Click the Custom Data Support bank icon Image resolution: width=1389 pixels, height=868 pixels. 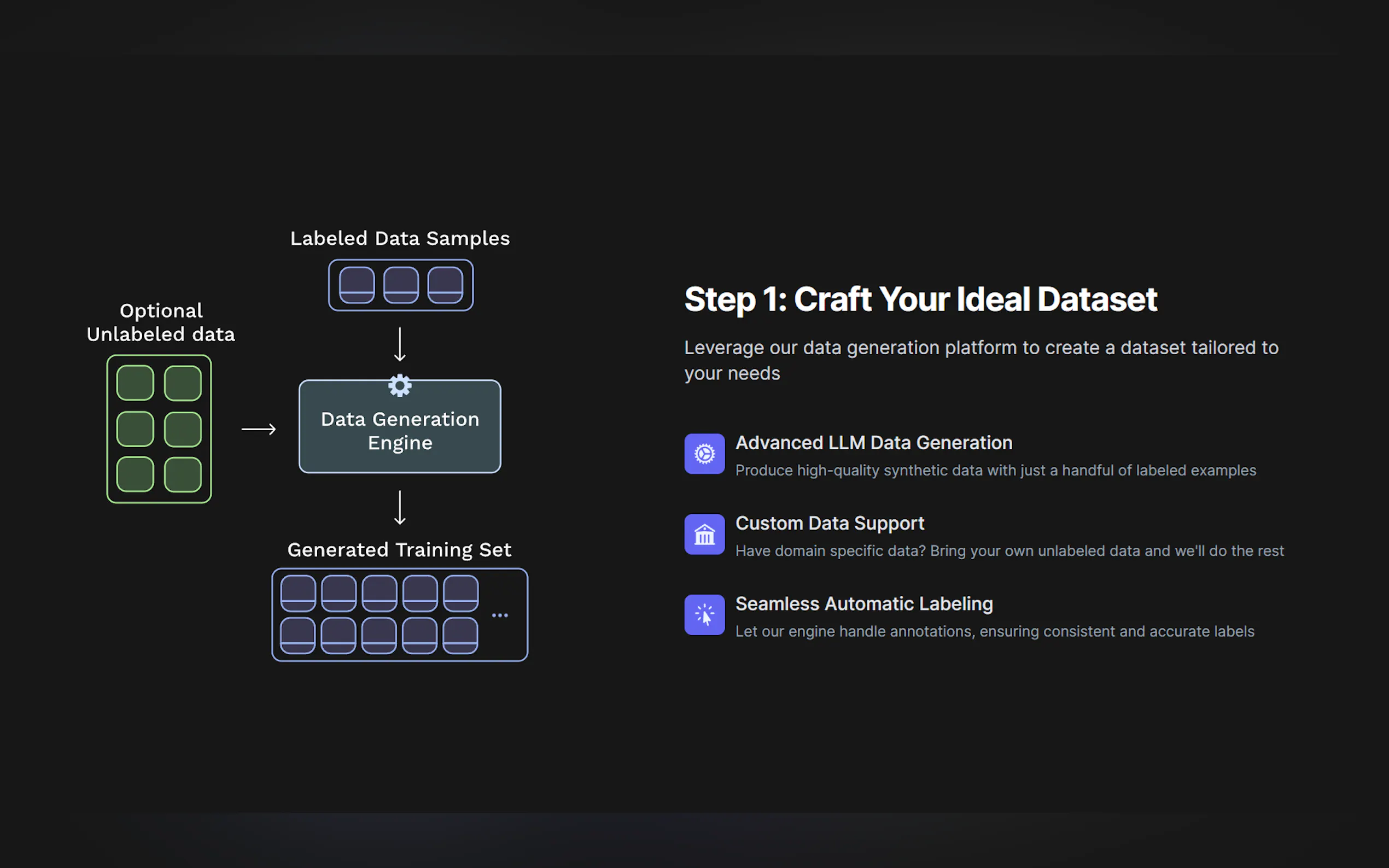[x=704, y=534]
